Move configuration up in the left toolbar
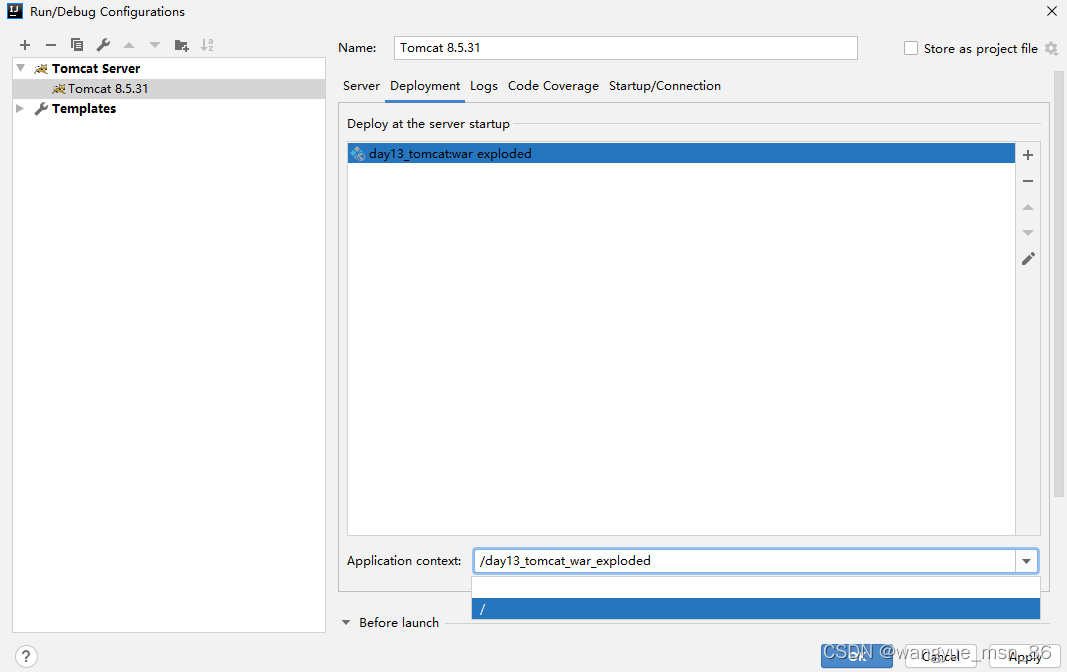Screen dimensions: 1067x672 (129, 45)
